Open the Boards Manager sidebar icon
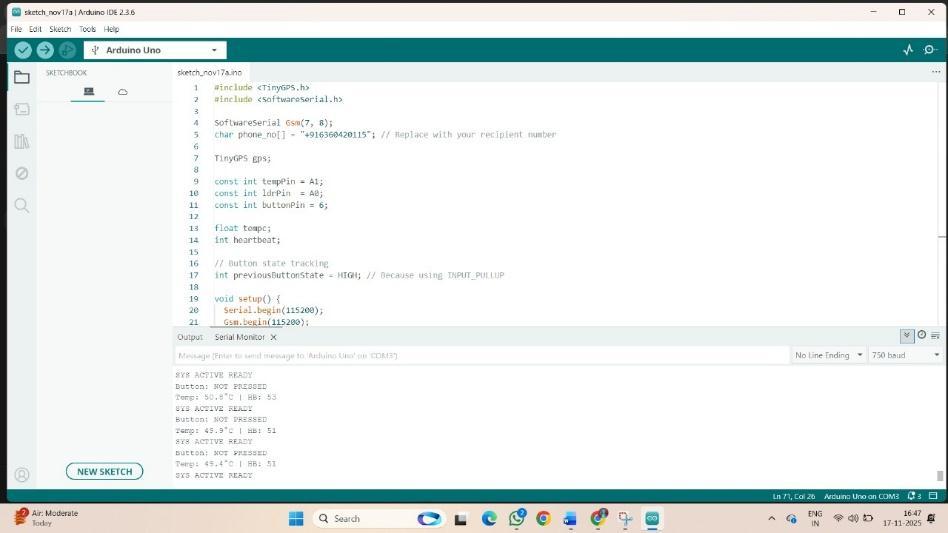Viewport: 948px width, 533px height. point(22,109)
